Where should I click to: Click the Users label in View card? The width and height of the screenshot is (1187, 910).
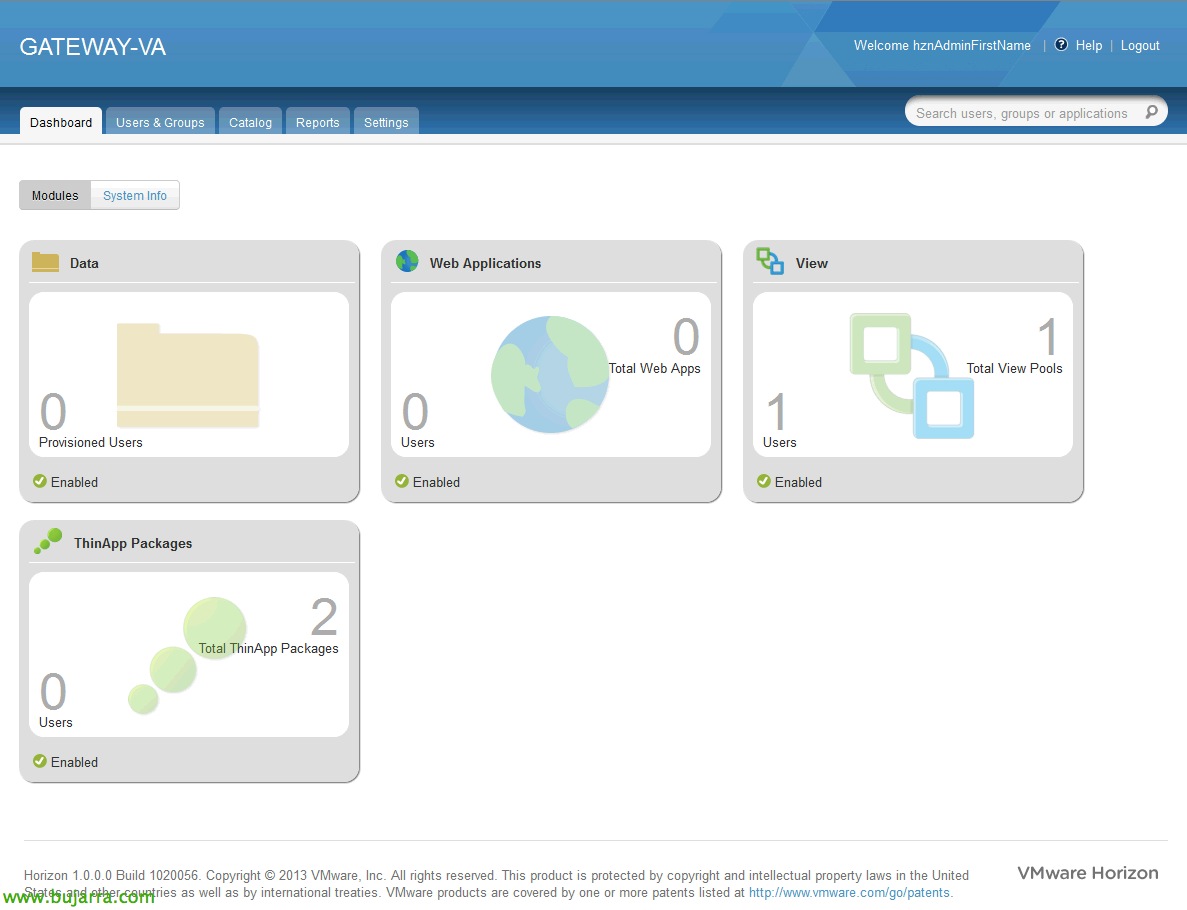(x=780, y=442)
